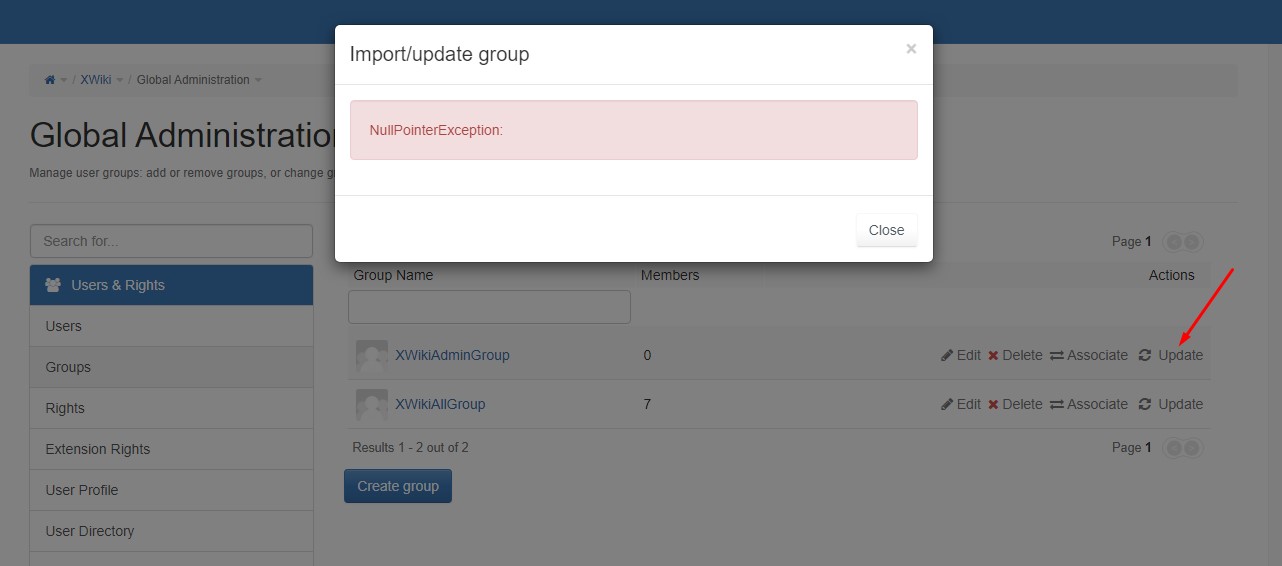Open the XWikiAdminGroup link
The width and height of the screenshot is (1282, 566).
click(452, 355)
